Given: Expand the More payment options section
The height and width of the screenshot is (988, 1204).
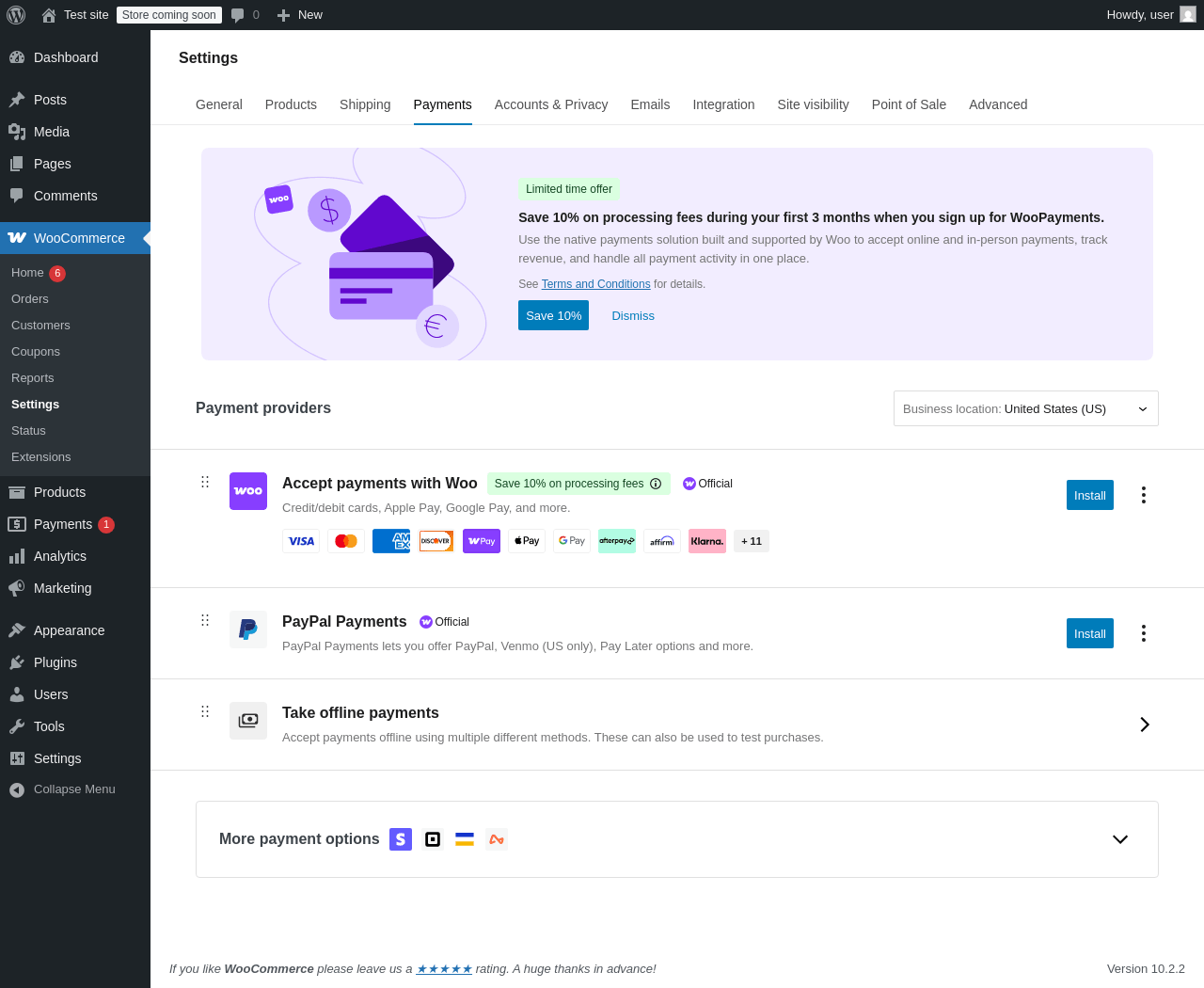Looking at the screenshot, I should click(x=1120, y=839).
